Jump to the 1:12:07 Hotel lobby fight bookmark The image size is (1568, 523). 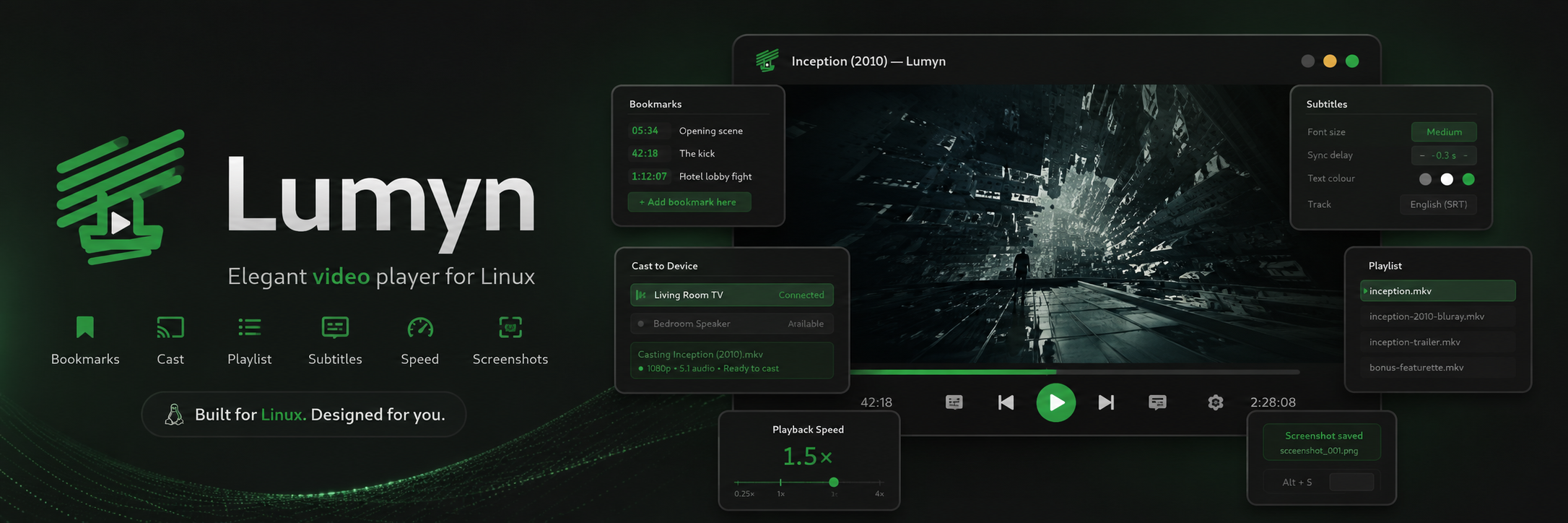(x=697, y=176)
